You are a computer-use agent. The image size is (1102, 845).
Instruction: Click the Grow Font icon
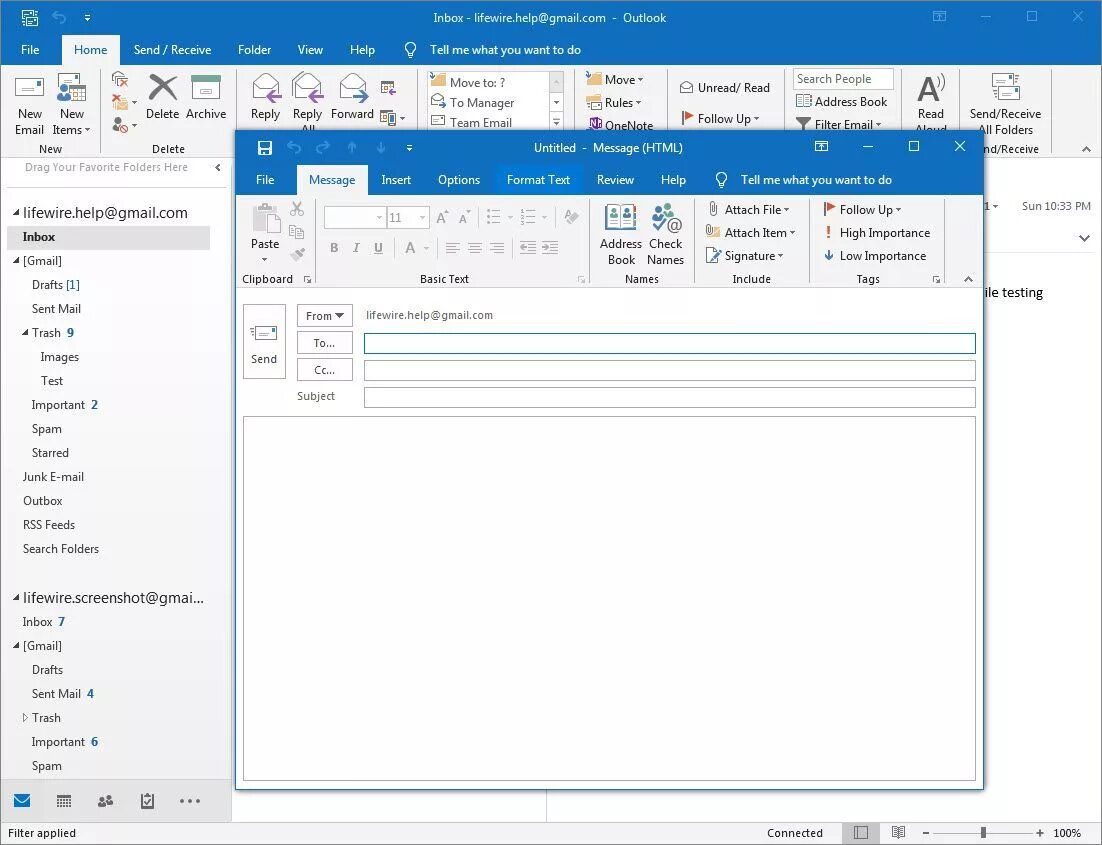[442, 217]
